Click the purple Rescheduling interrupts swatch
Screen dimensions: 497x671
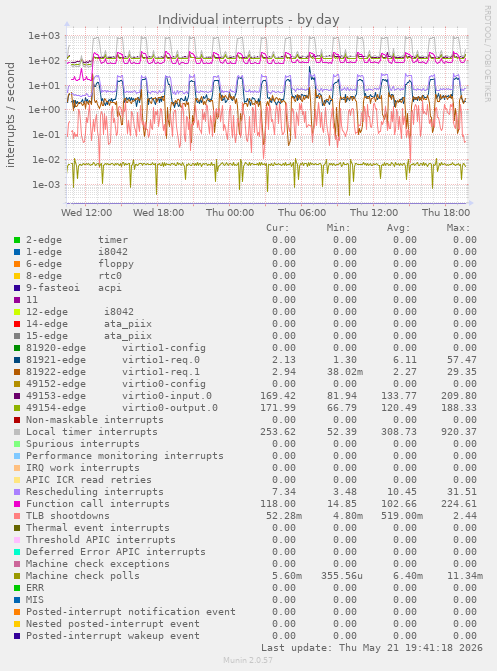[x=17, y=492]
